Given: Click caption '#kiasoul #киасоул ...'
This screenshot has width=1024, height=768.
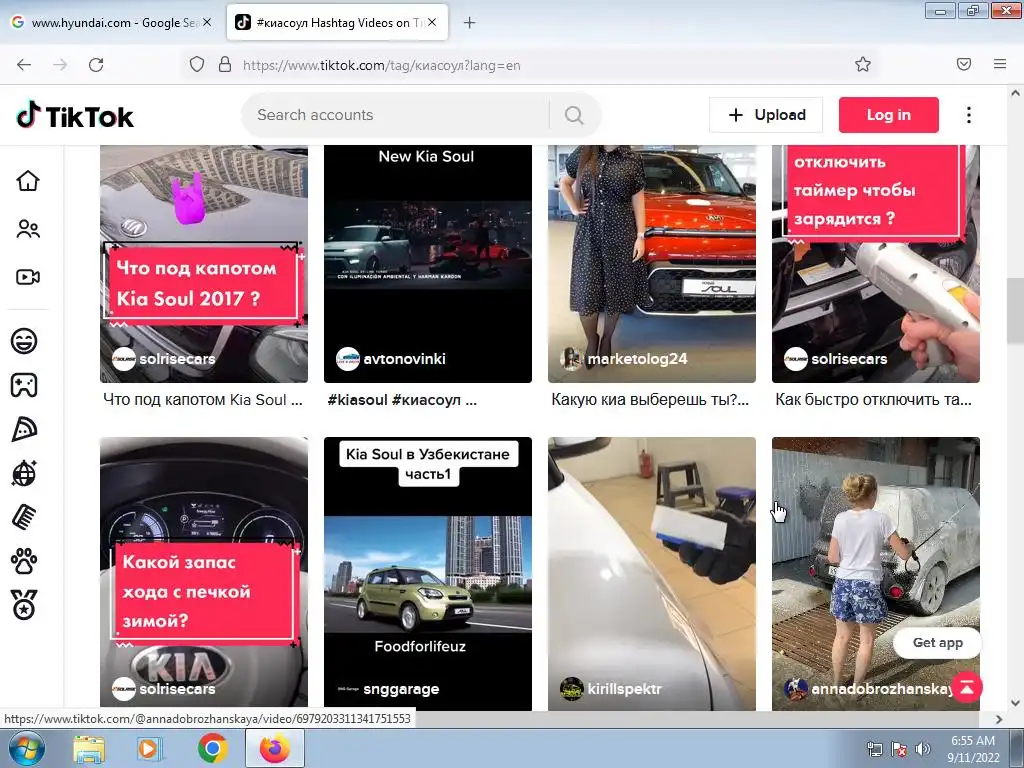Looking at the screenshot, I should click(402, 400).
